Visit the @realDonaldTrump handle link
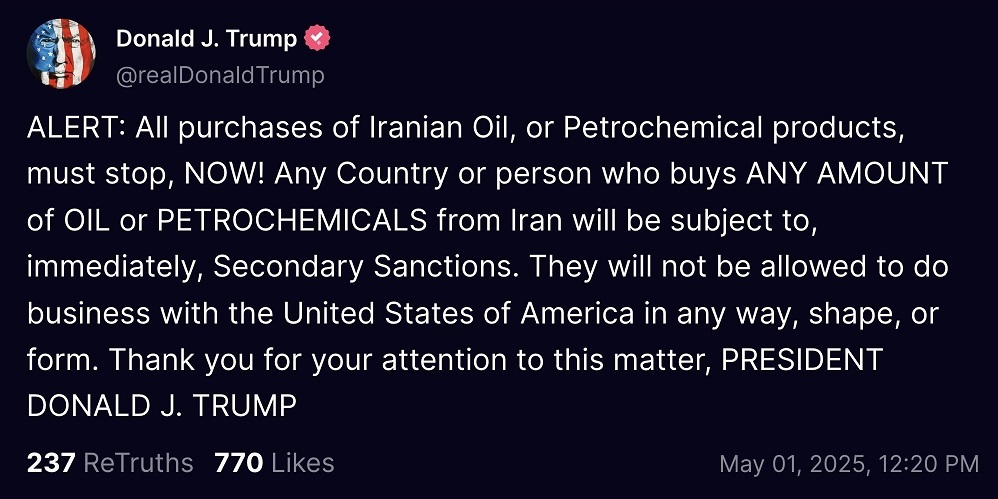 [220, 76]
